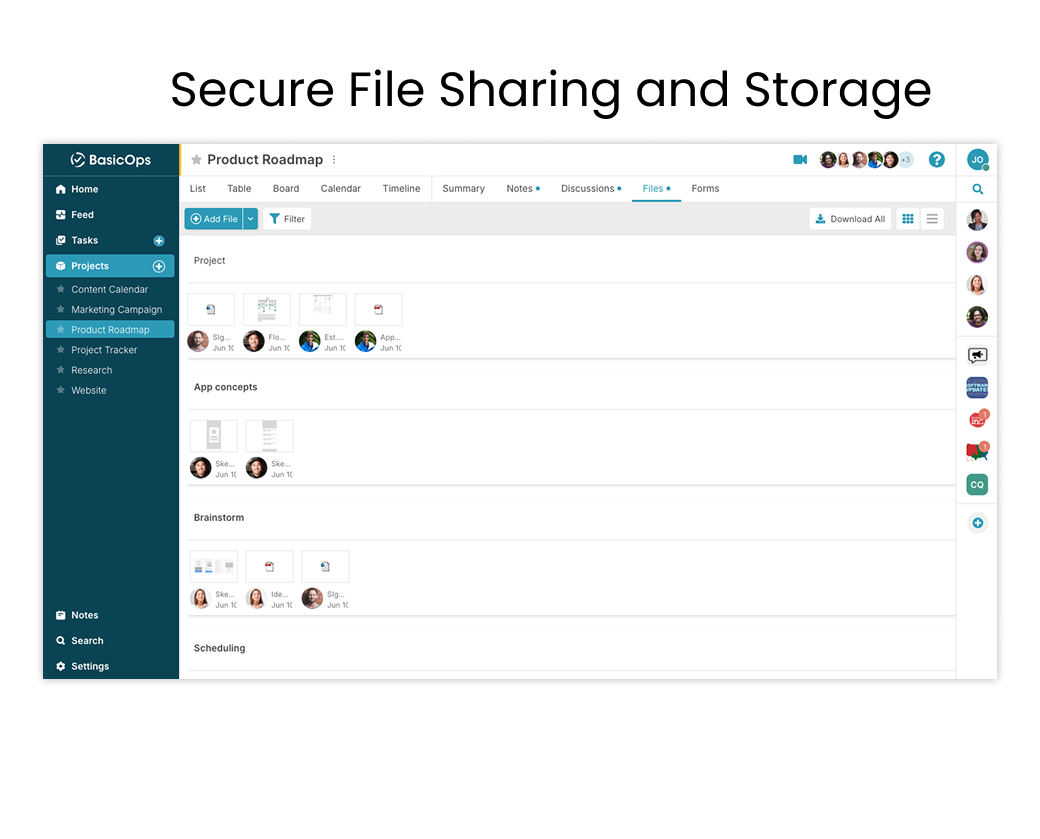Click the announcements megaphone icon in the sidebar

(x=977, y=354)
